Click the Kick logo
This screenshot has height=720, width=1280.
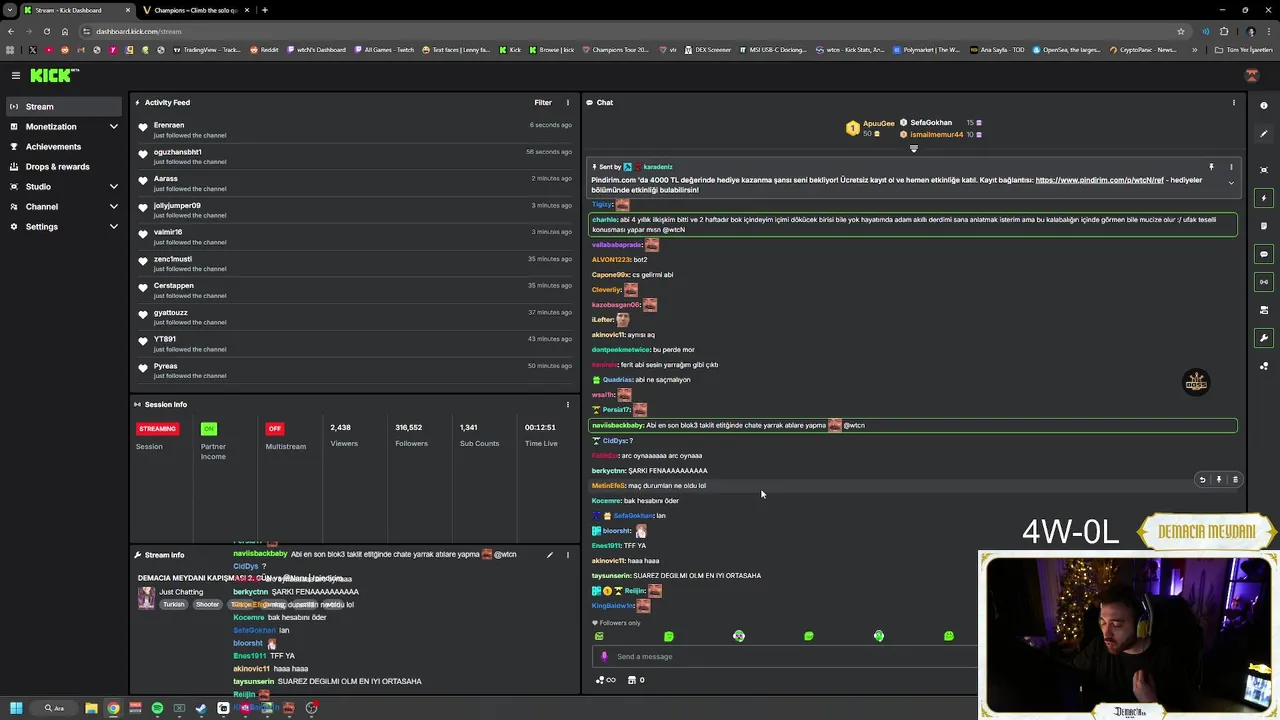pos(54,75)
